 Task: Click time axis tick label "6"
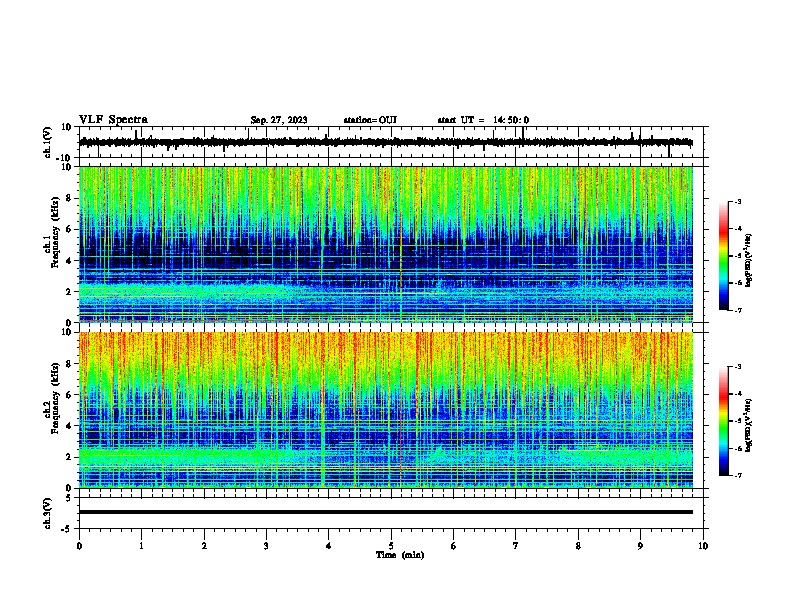[x=454, y=546]
